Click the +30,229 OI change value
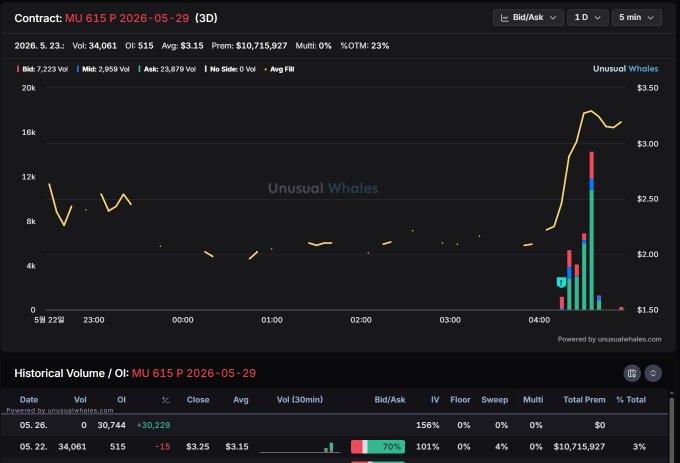Image resolution: width=680 pixels, height=463 pixels. tap(154, 425)
